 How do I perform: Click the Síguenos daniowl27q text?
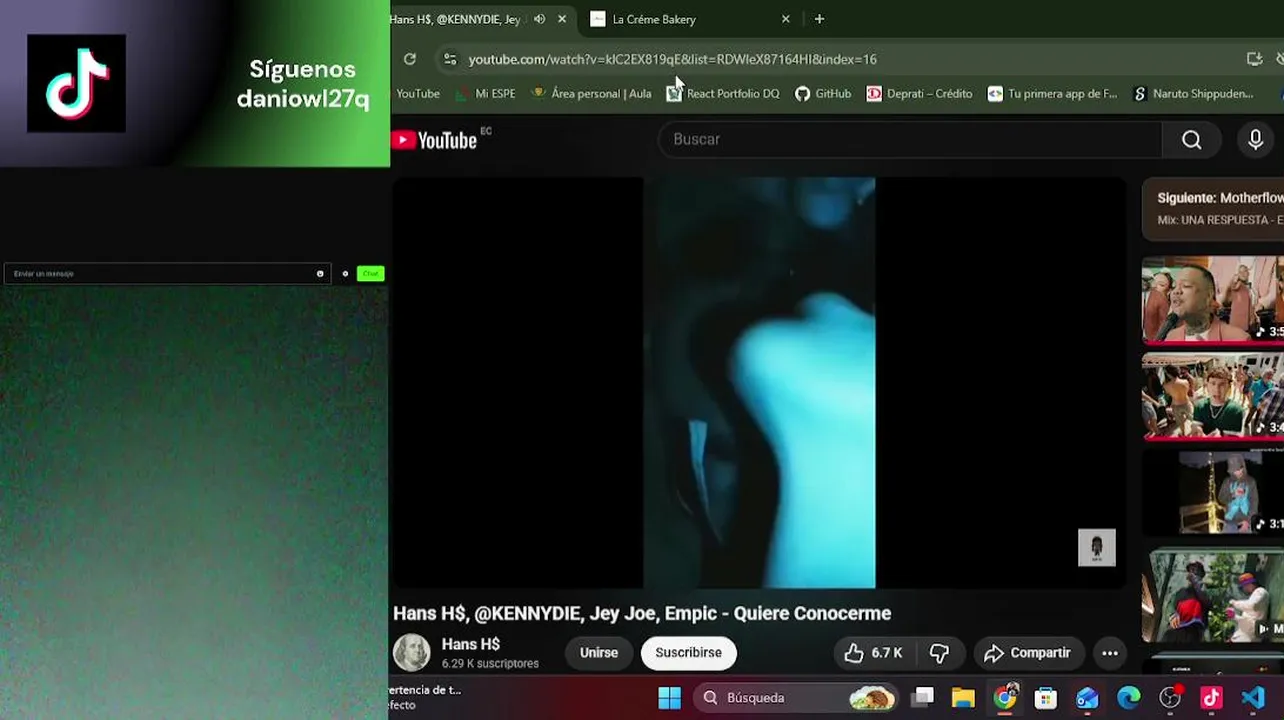302,84
